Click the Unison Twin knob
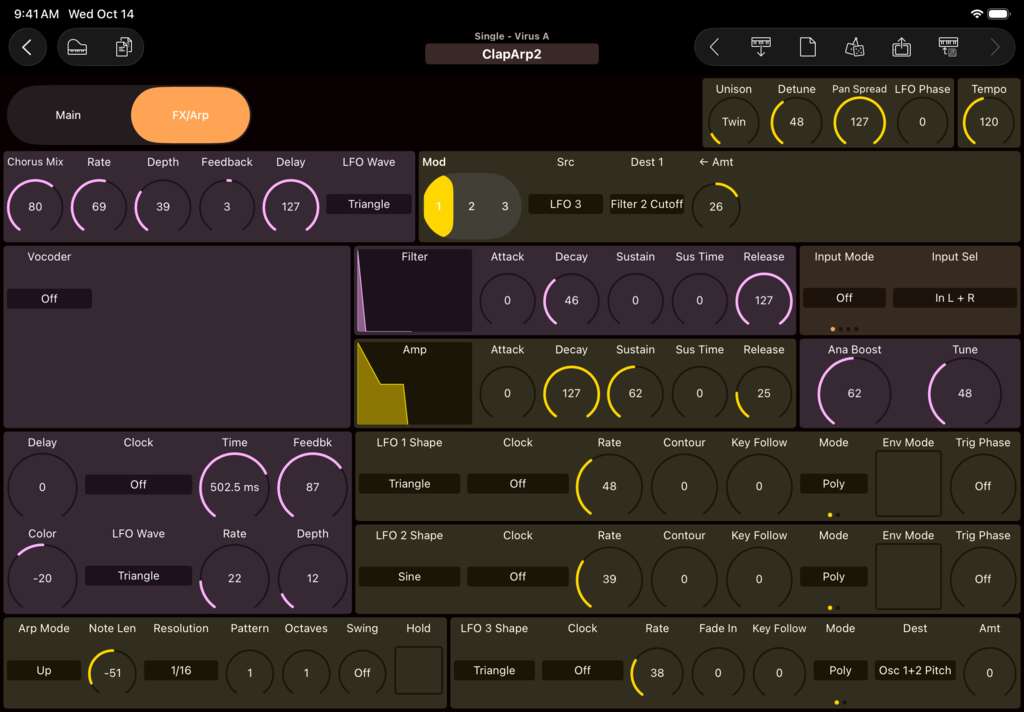 pyautogui.click(x=733, y=122)
